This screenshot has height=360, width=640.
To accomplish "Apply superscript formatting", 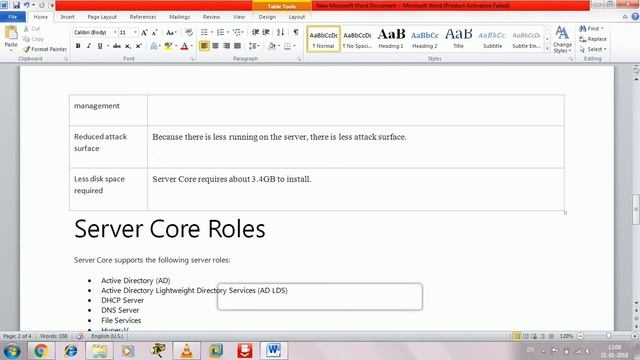I will (x=139, y=46).
